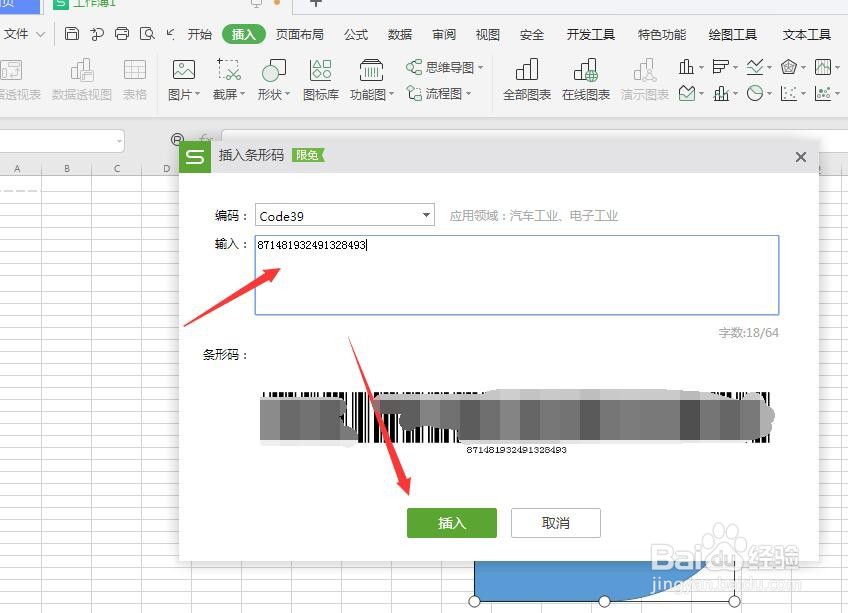Open the name box dropdown arrow

click(x=119, y=141)
